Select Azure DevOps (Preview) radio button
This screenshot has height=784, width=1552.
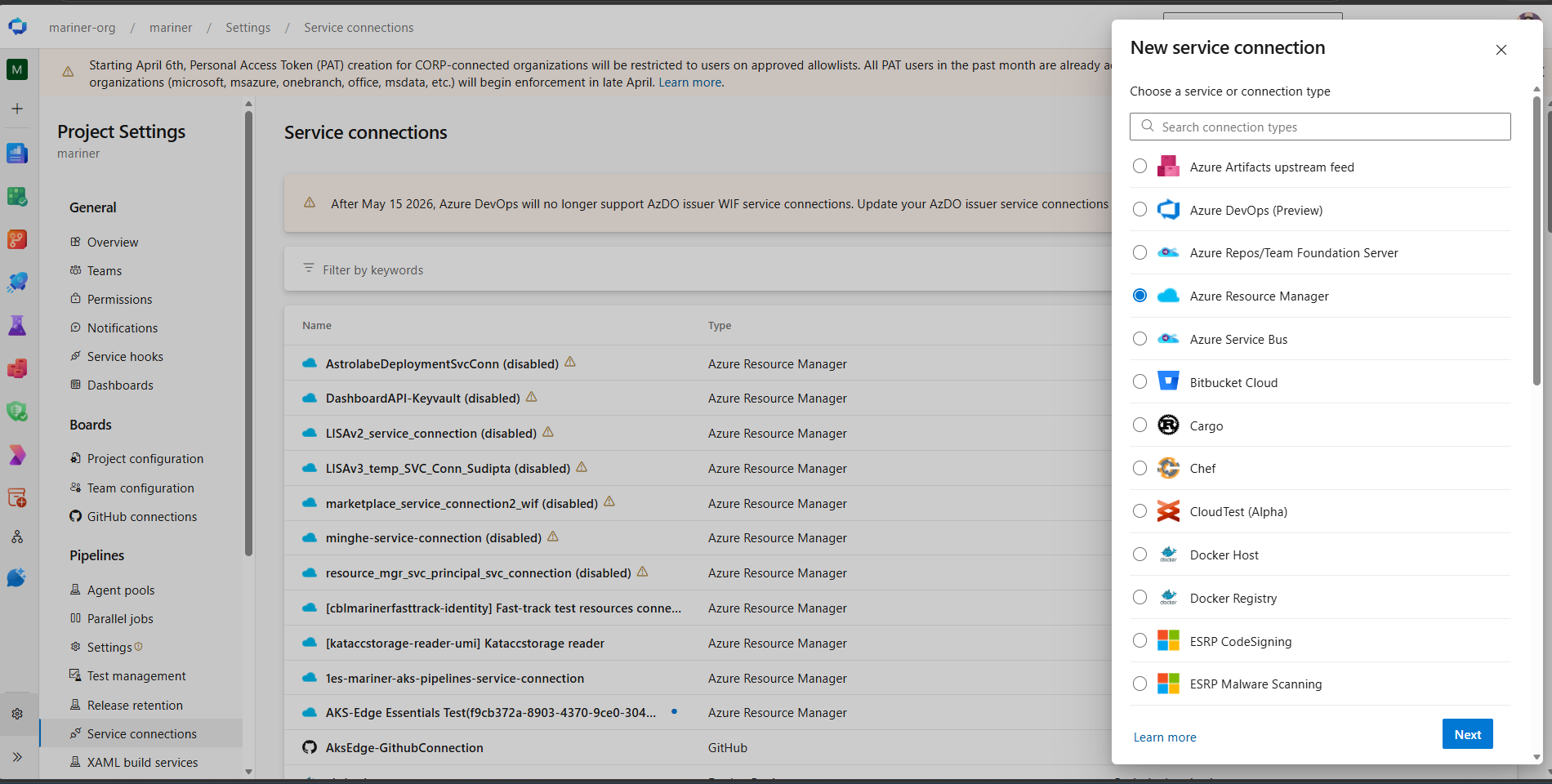(x=1139, y=209)
